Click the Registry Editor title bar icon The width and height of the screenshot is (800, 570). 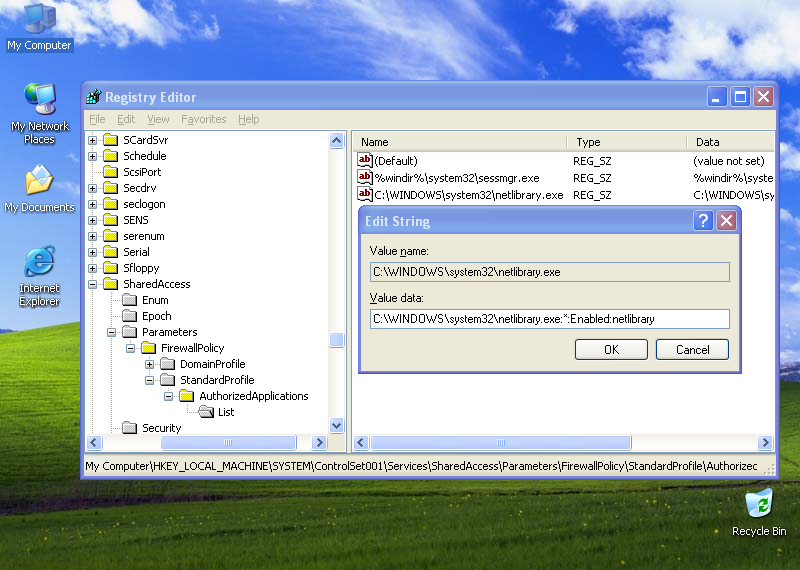(x=94, y=96)
